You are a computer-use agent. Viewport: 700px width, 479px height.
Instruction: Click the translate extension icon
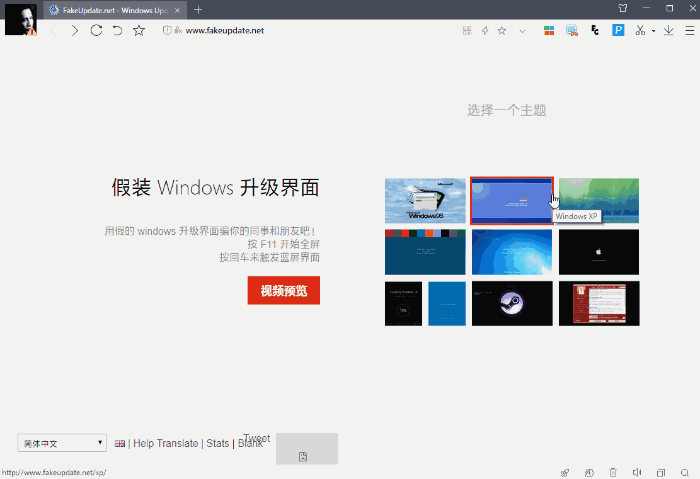[x=595, y=30]
